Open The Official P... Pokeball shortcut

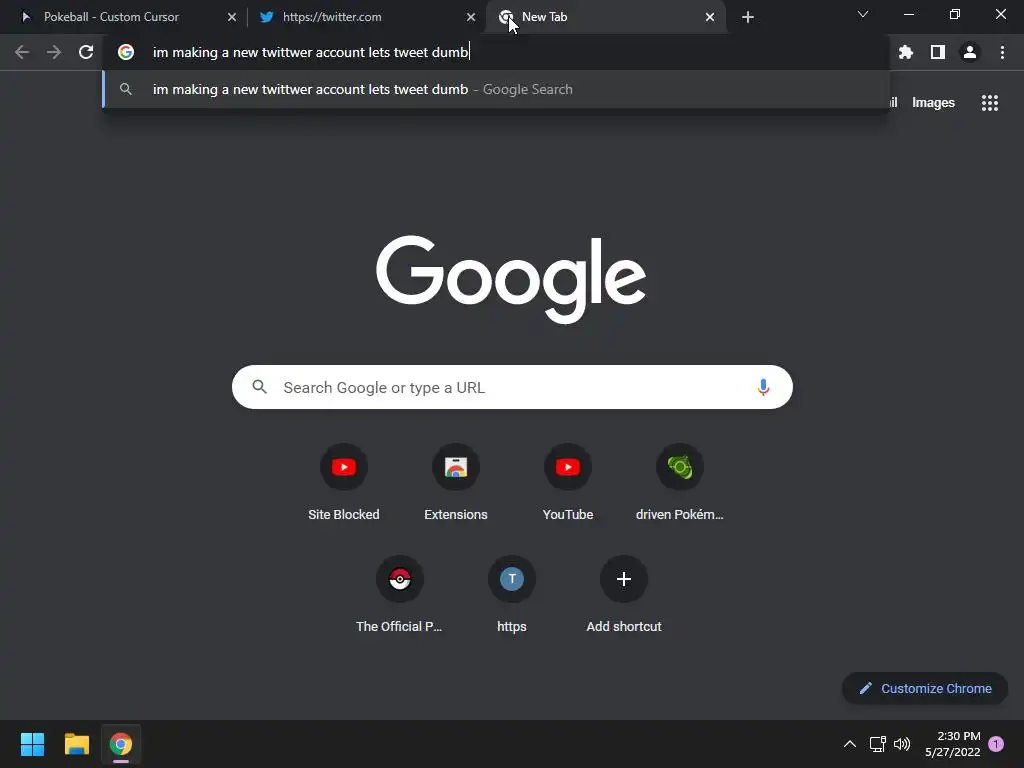pos(400,595)
